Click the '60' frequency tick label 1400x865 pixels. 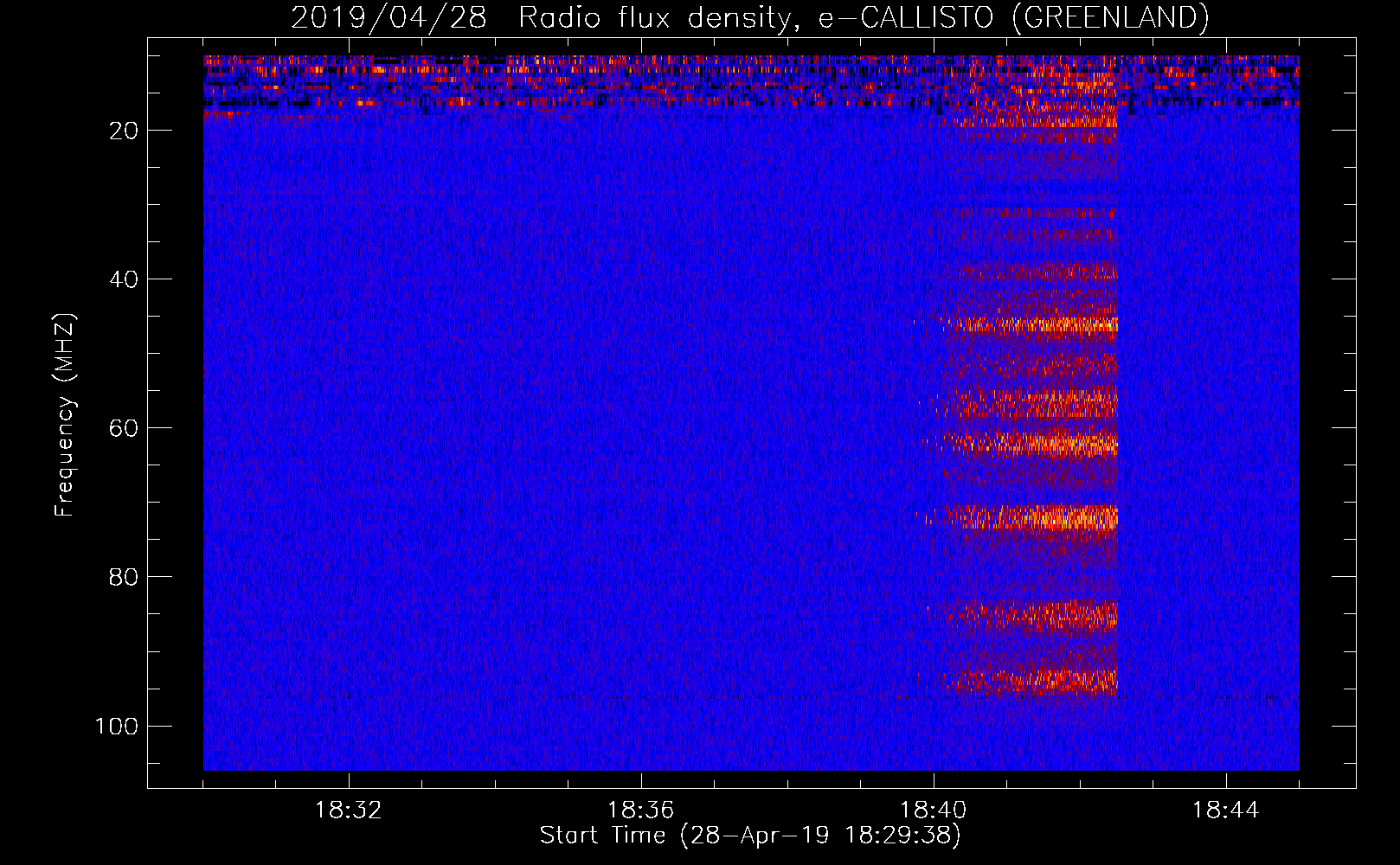tap(124, 428)
